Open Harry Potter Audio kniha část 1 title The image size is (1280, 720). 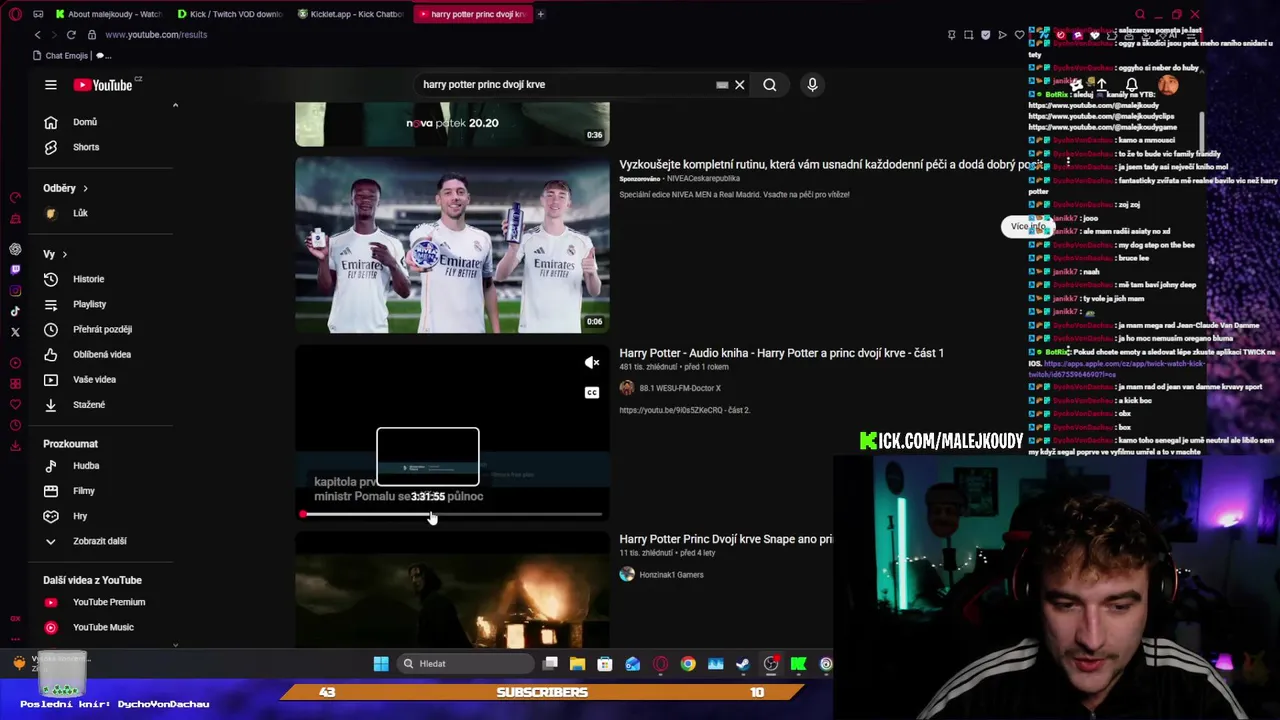[x=781, y=353]
